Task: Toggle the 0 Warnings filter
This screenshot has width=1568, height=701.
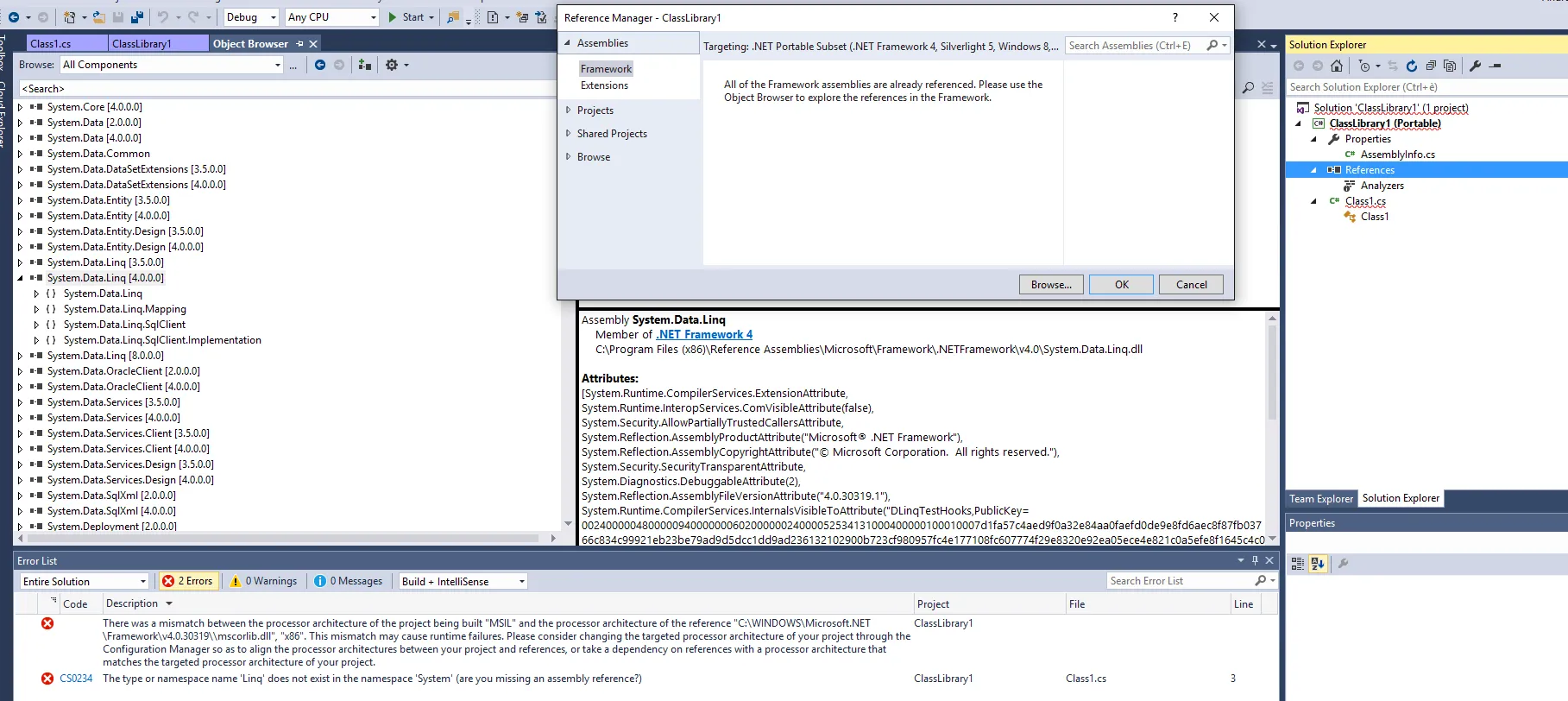Action: (263, 581)
